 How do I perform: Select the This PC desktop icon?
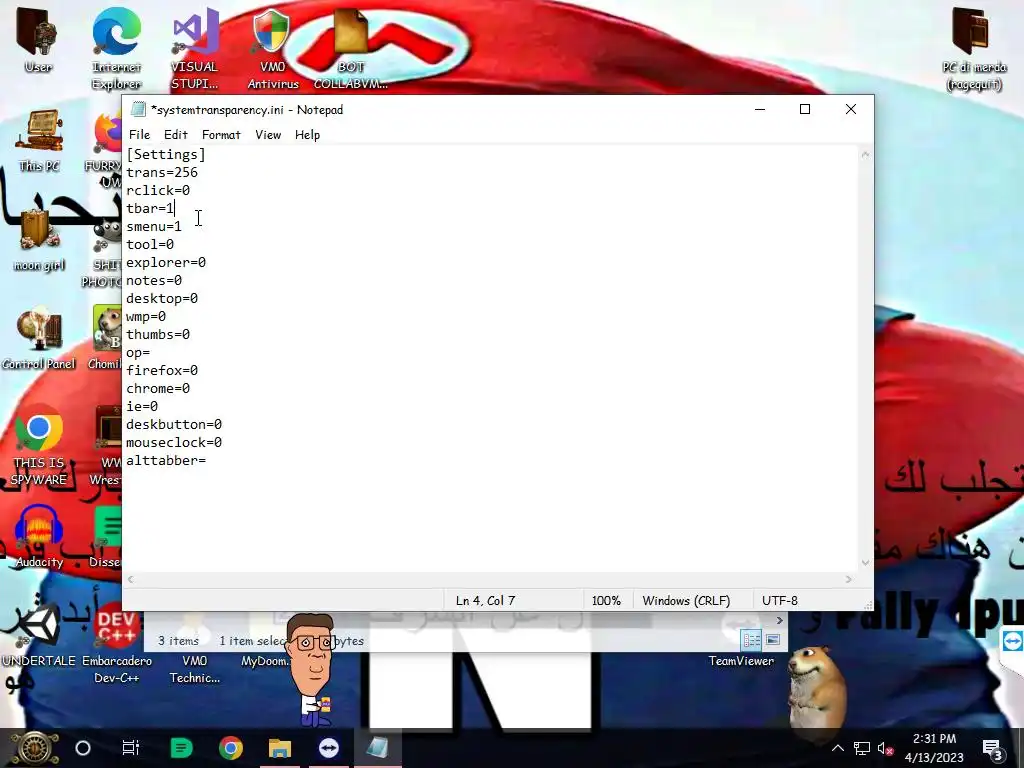(x=39, y=140)
